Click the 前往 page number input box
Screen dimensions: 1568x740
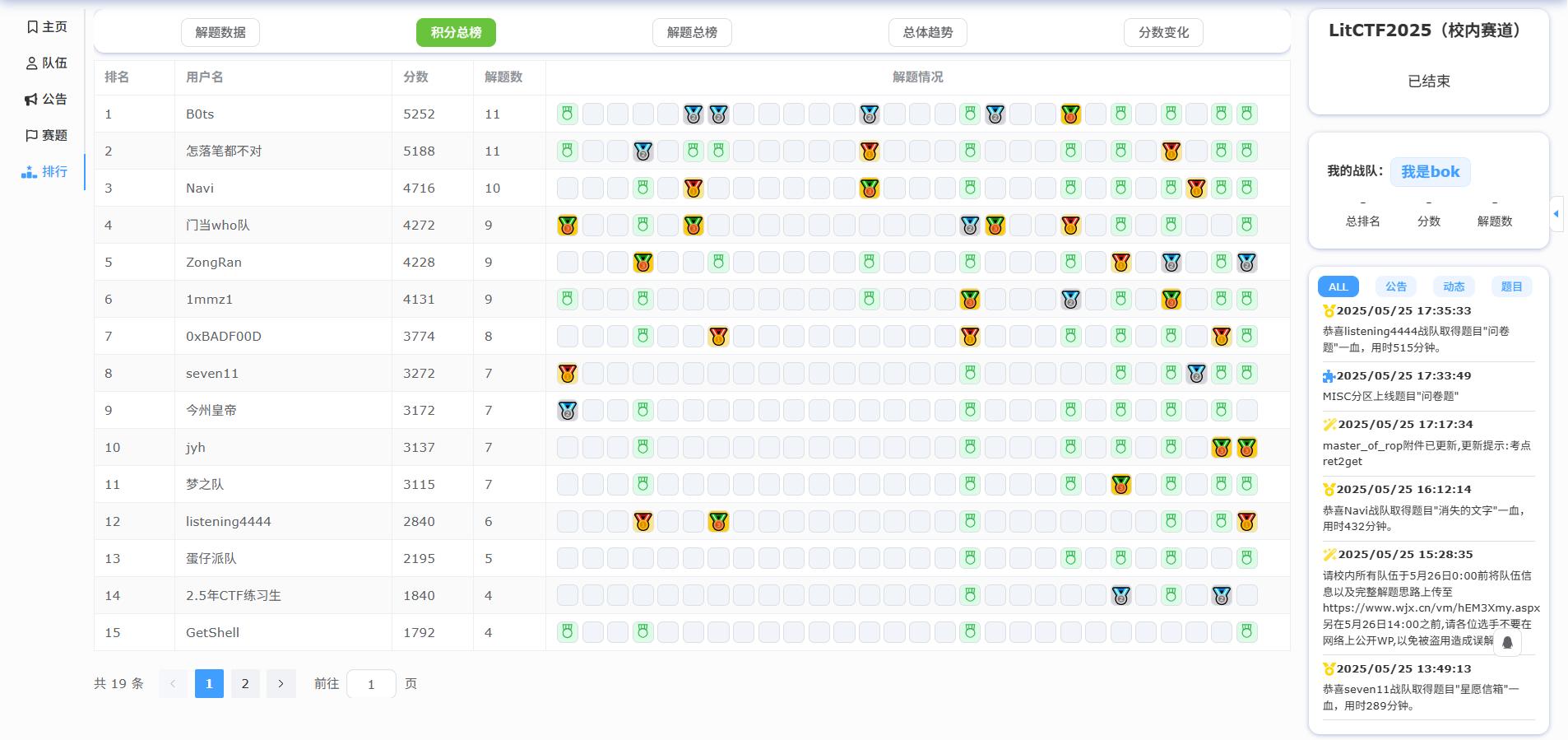tap(371, 684)
